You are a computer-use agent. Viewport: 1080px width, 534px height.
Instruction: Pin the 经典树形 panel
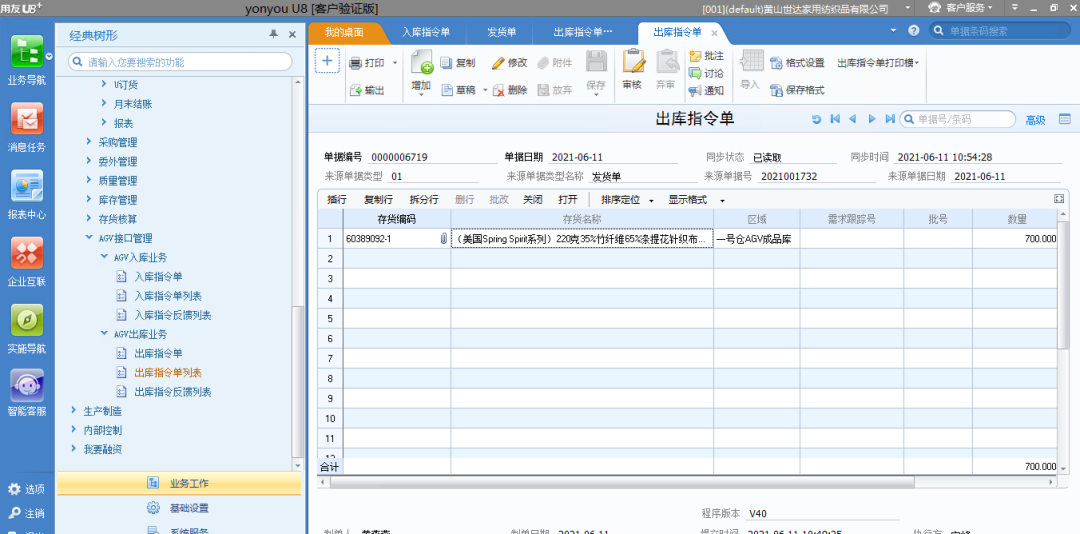pos(273,34)
